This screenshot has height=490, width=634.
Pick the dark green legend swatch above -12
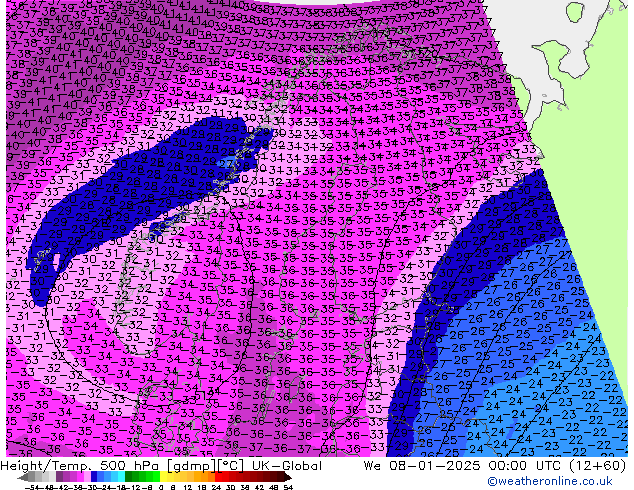[129, 477]
